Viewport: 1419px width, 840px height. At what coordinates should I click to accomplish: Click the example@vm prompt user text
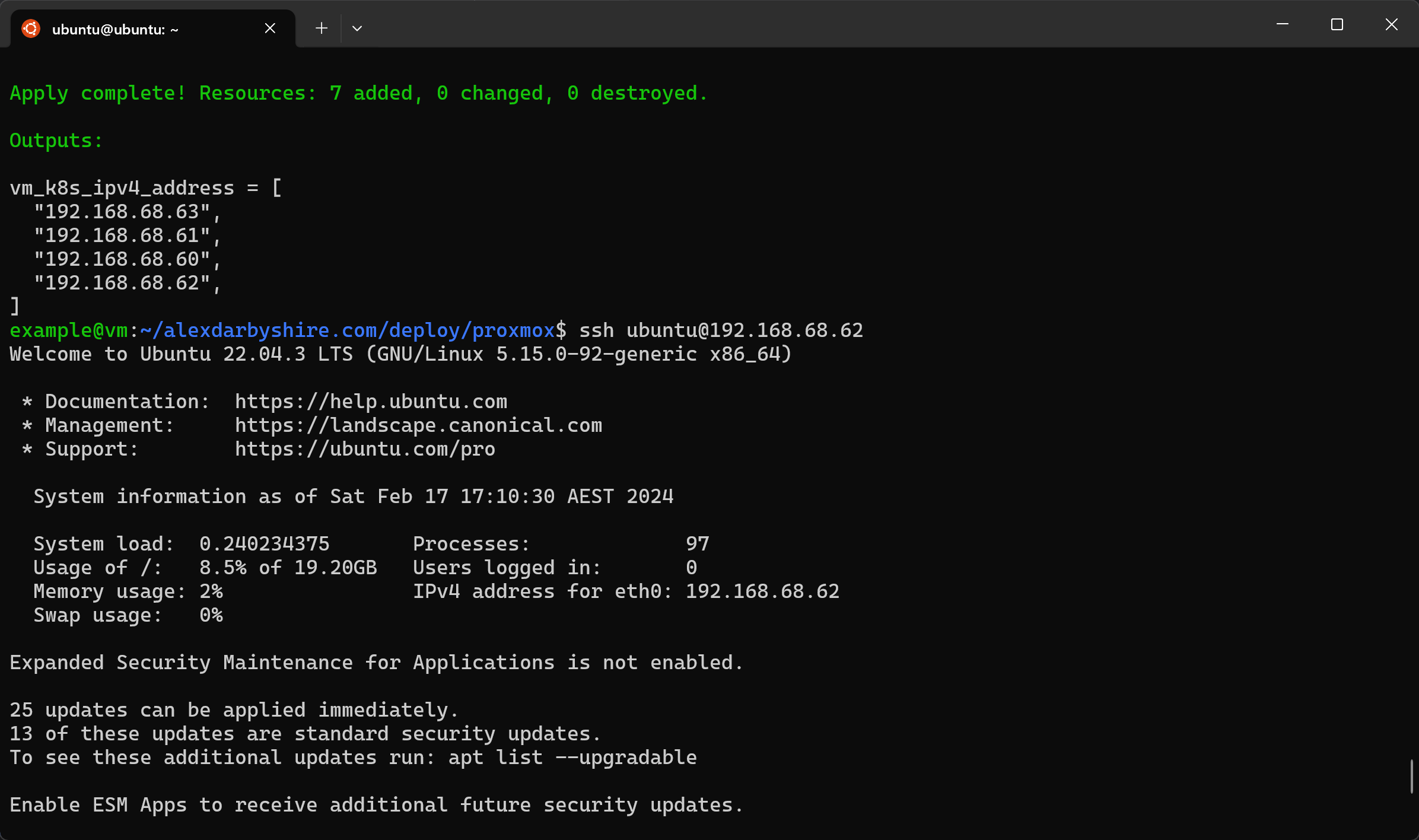tap(69, 330)
